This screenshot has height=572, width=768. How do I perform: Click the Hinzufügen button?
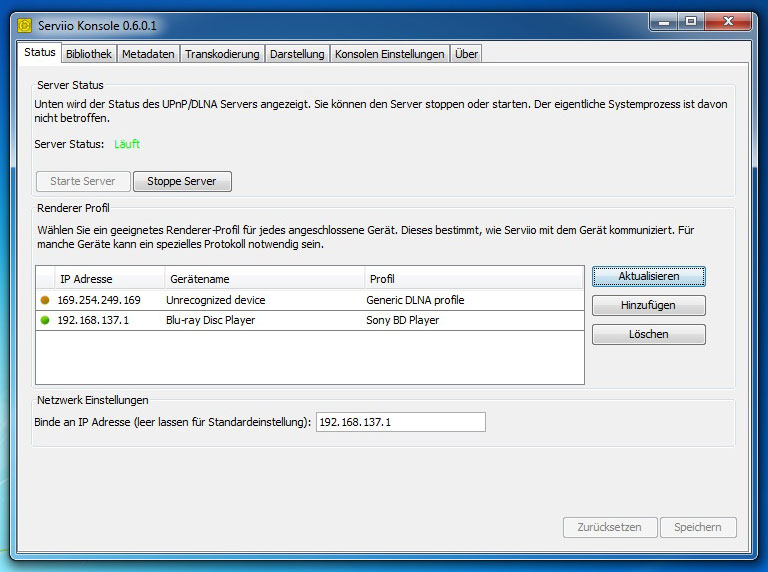point(648,305)
